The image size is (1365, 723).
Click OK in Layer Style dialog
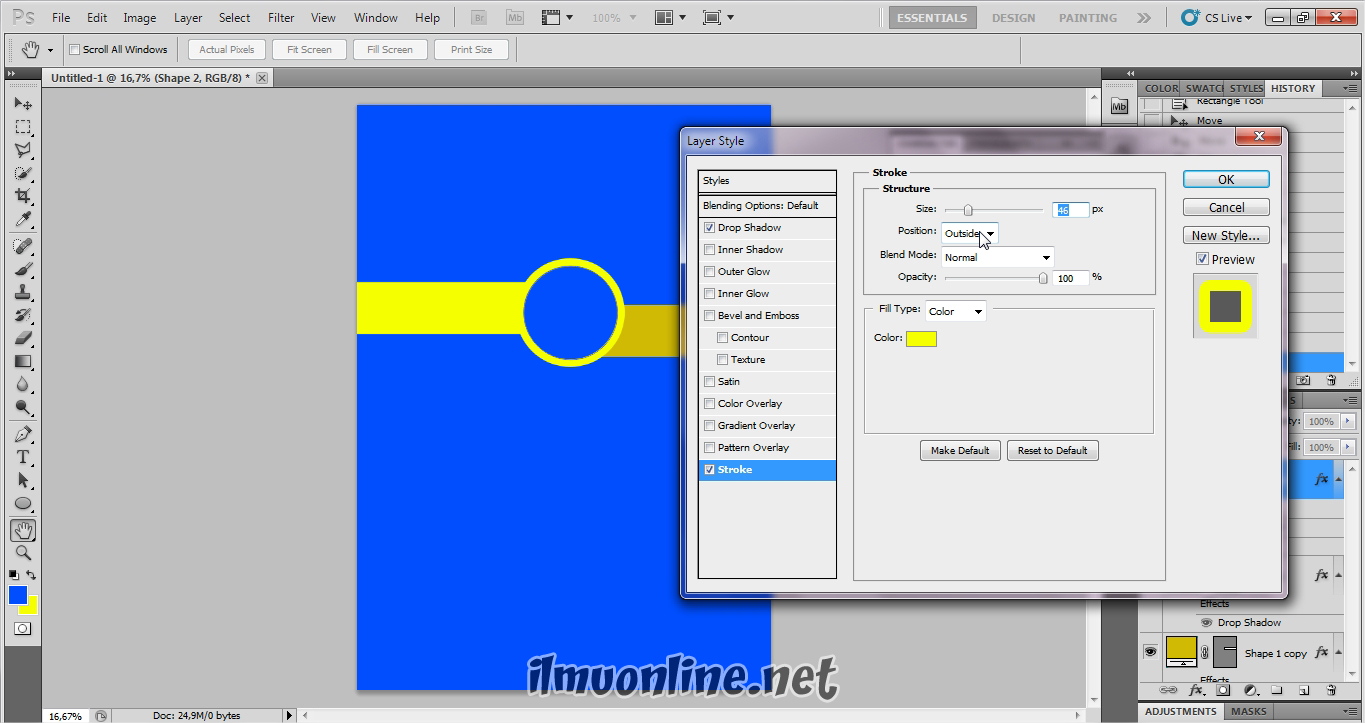tap(1226, 180)
